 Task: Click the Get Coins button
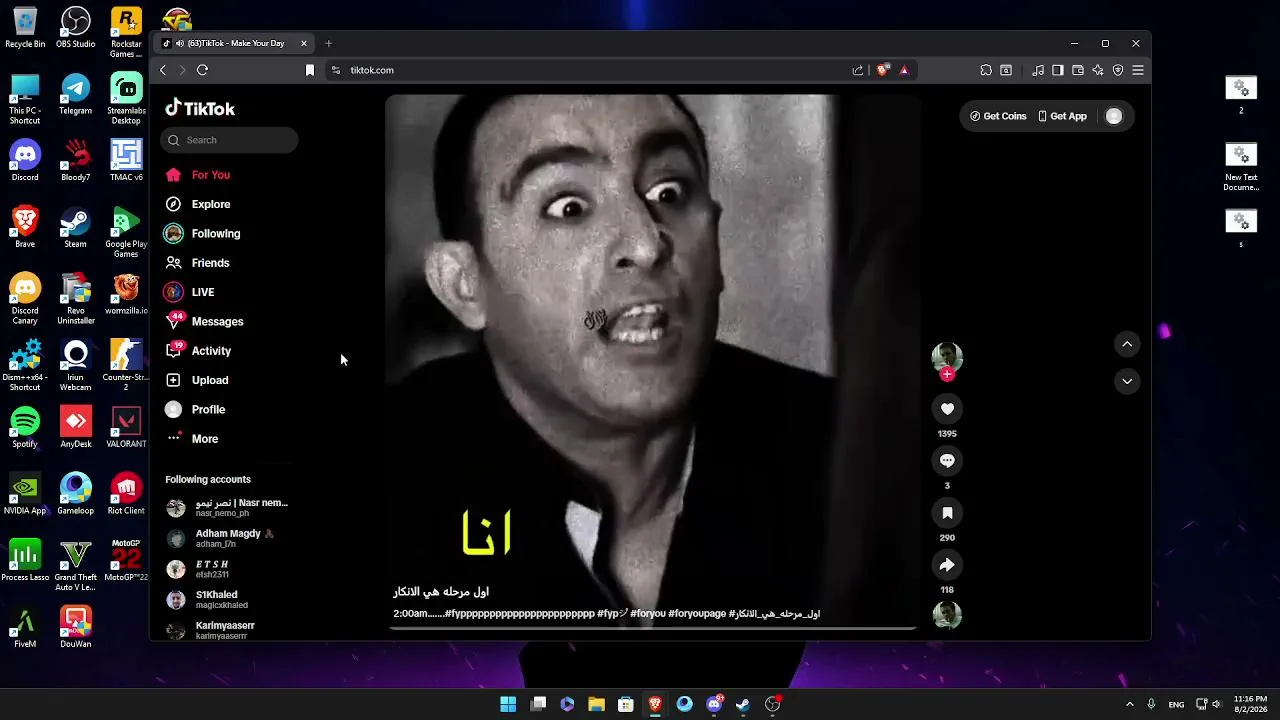(998, 116)
